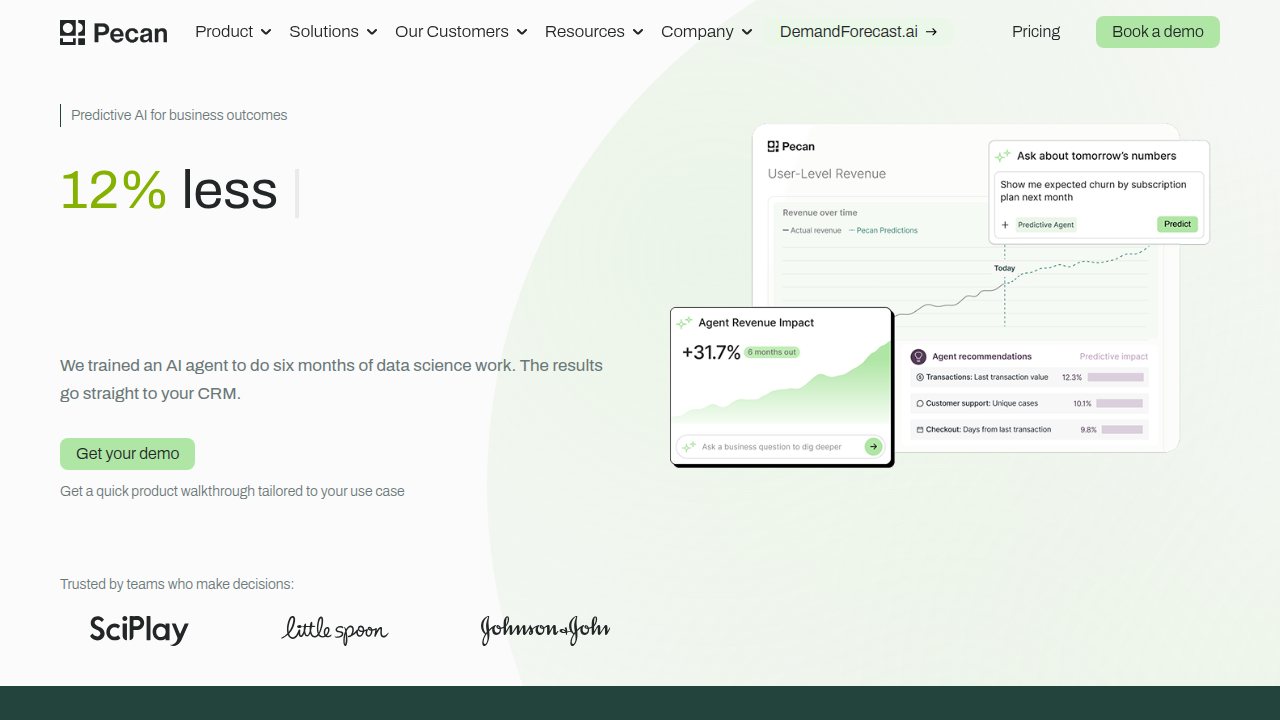The width and height of the screenshot is (1280, 720).
Task: Select the Predictive Agent chip
Action: [x=1046, y=225]
